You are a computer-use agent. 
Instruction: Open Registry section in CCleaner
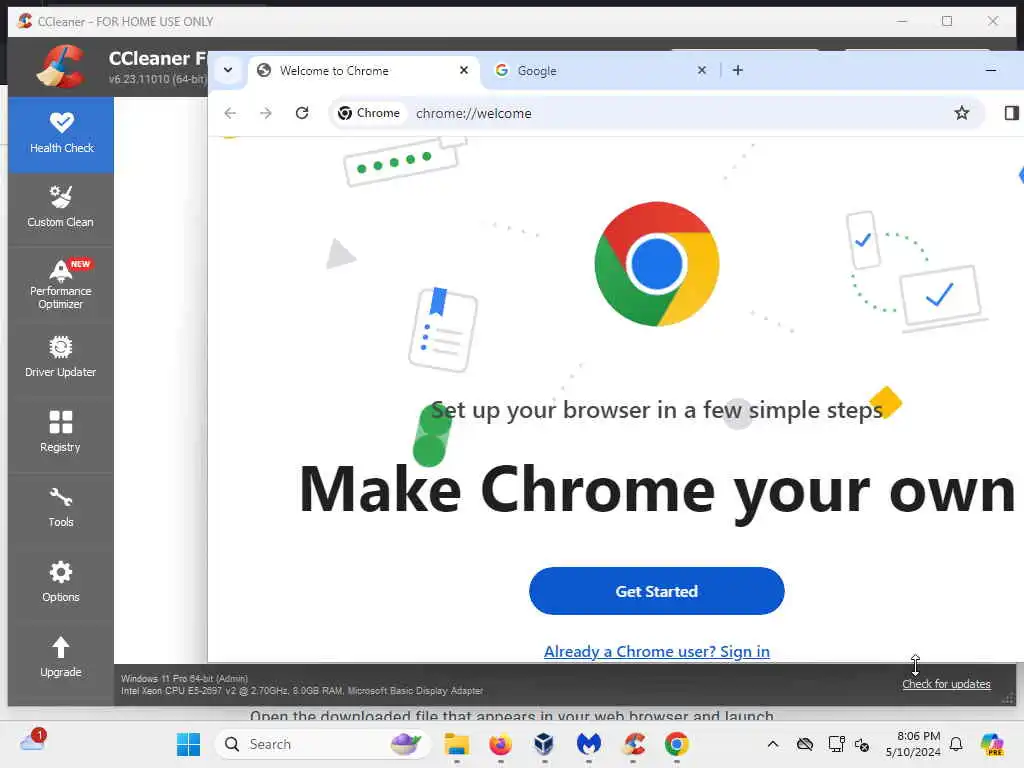pyautogui.click(x=61, y=432)
